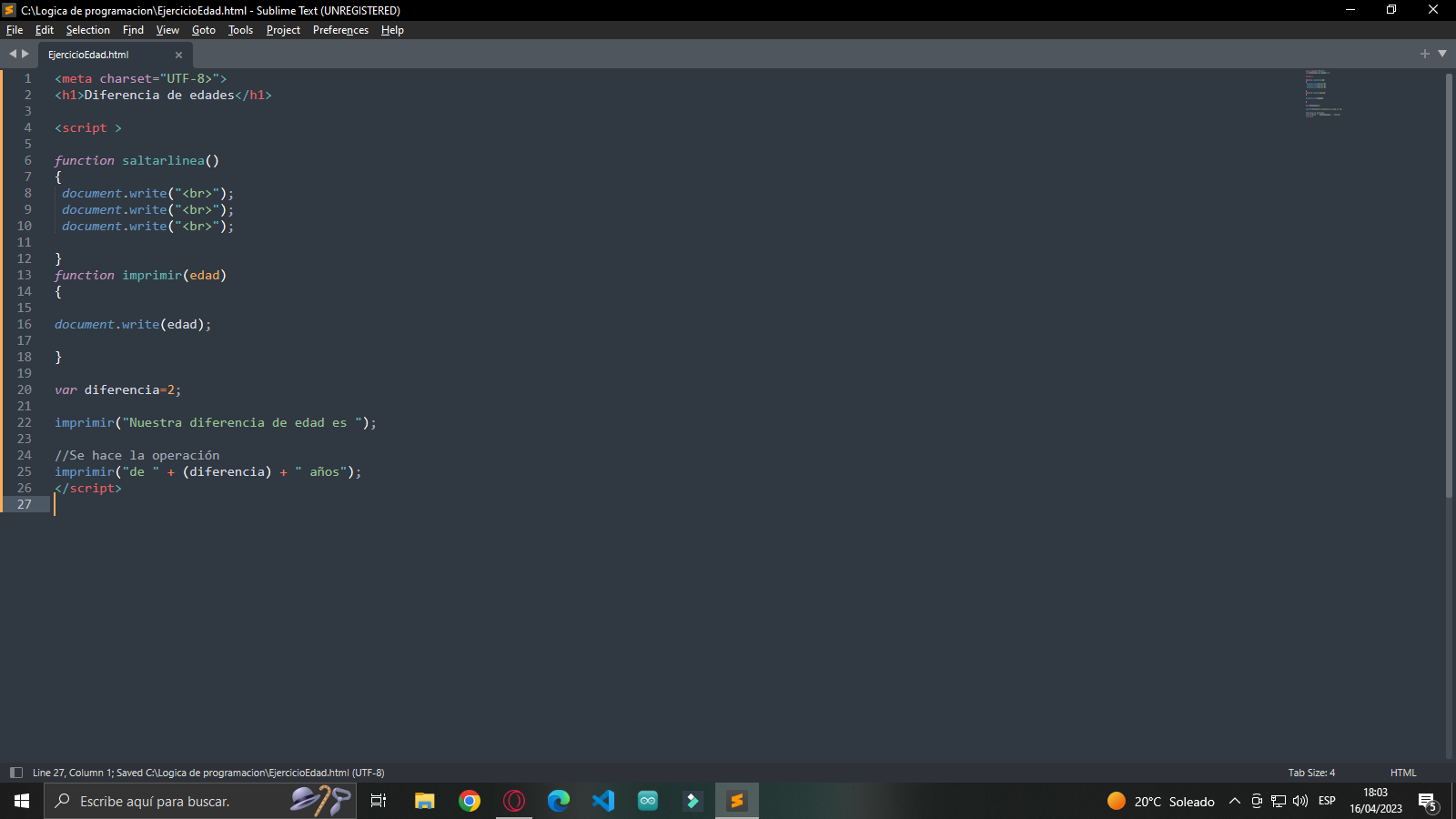Open the Edit menu
Viewport: 1456px width, 819px height.
45,30
